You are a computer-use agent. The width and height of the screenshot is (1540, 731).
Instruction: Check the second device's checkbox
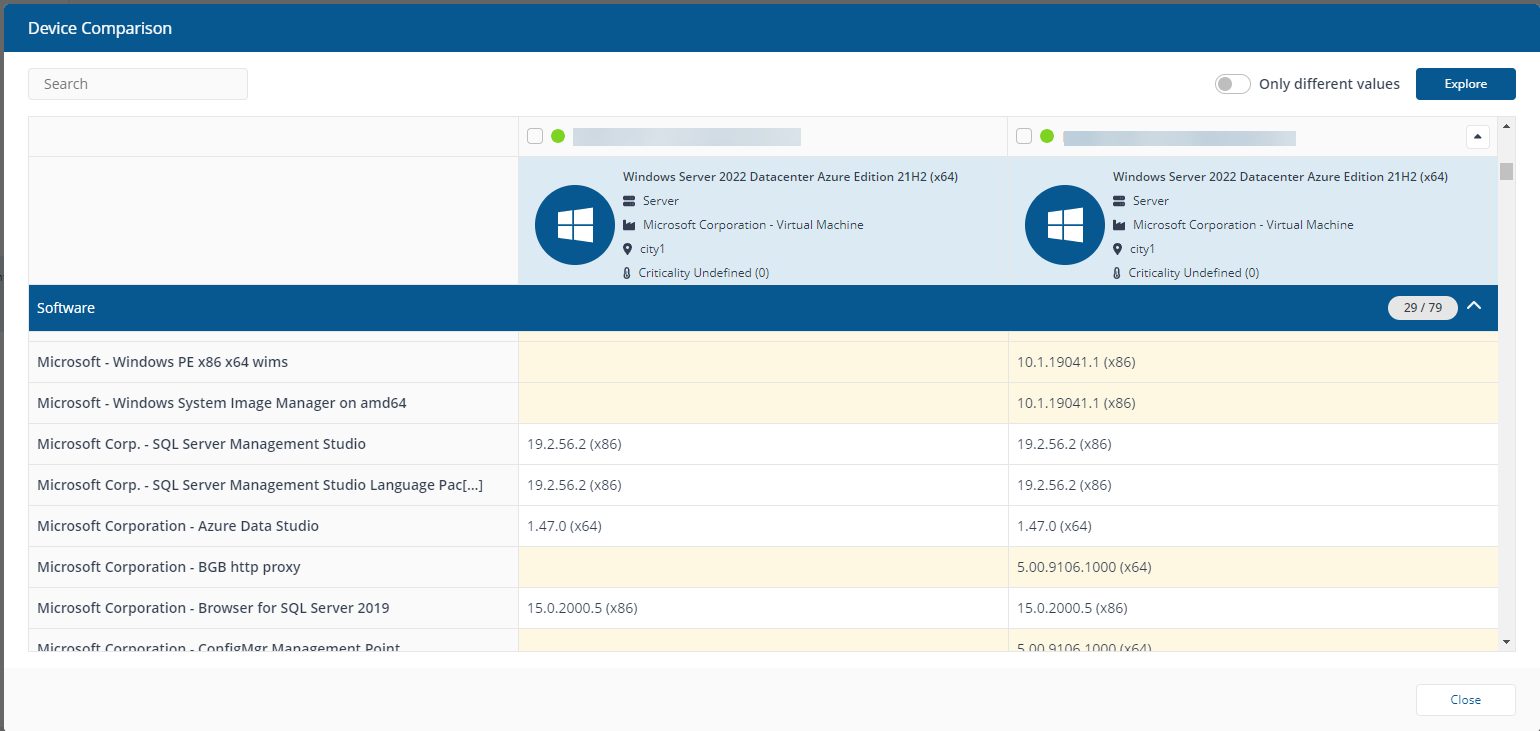(x=1024, y=136)
